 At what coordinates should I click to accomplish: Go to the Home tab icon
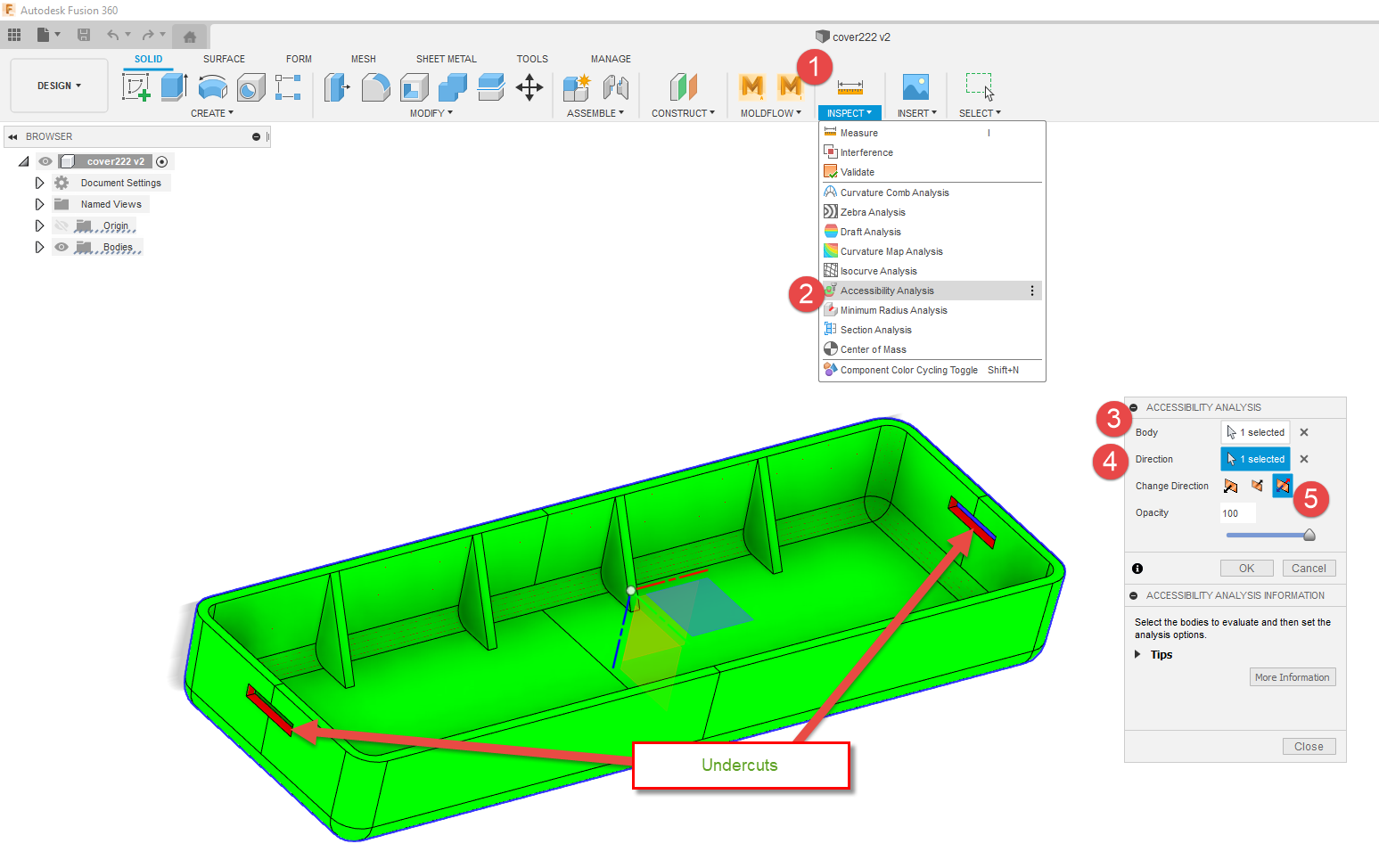pyautogui.click(x=190, y=37)
